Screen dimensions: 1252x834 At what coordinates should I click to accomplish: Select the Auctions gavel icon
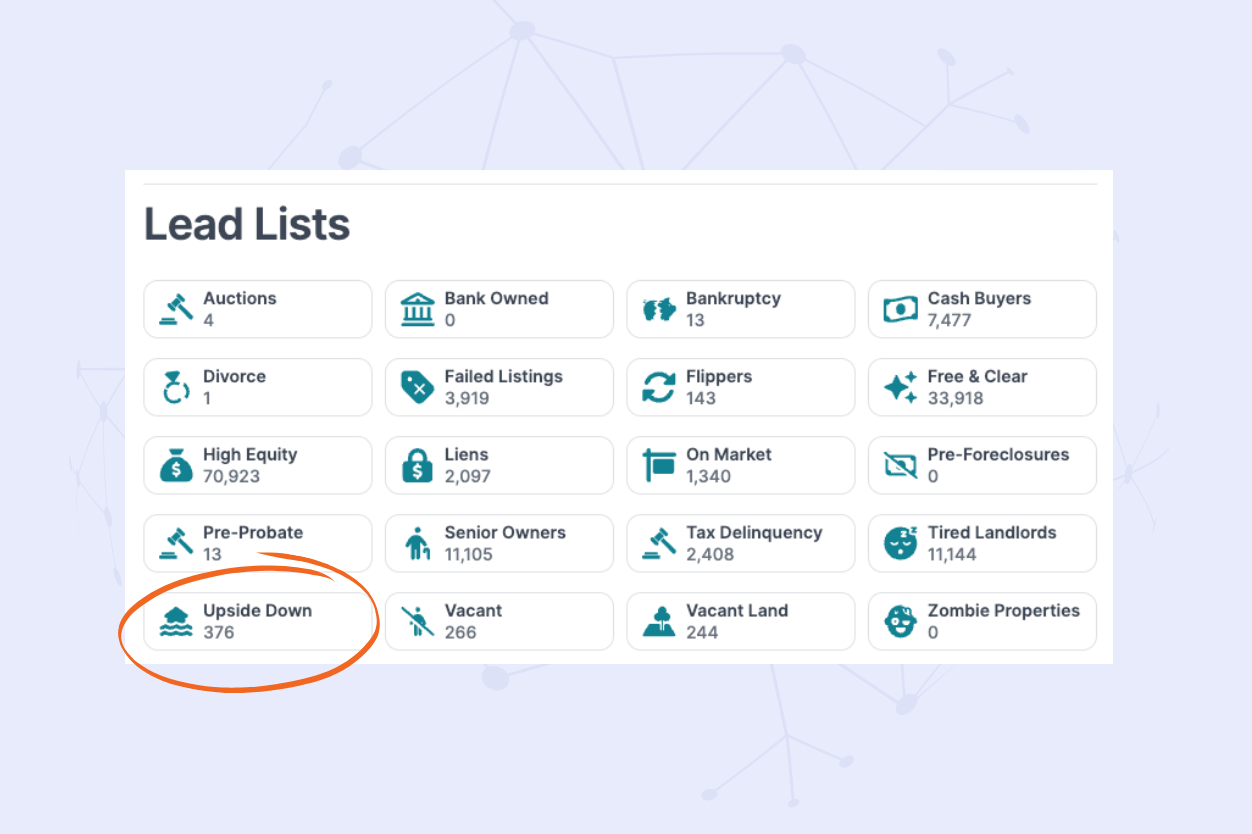pyautogui.click(x=175, y=309)
